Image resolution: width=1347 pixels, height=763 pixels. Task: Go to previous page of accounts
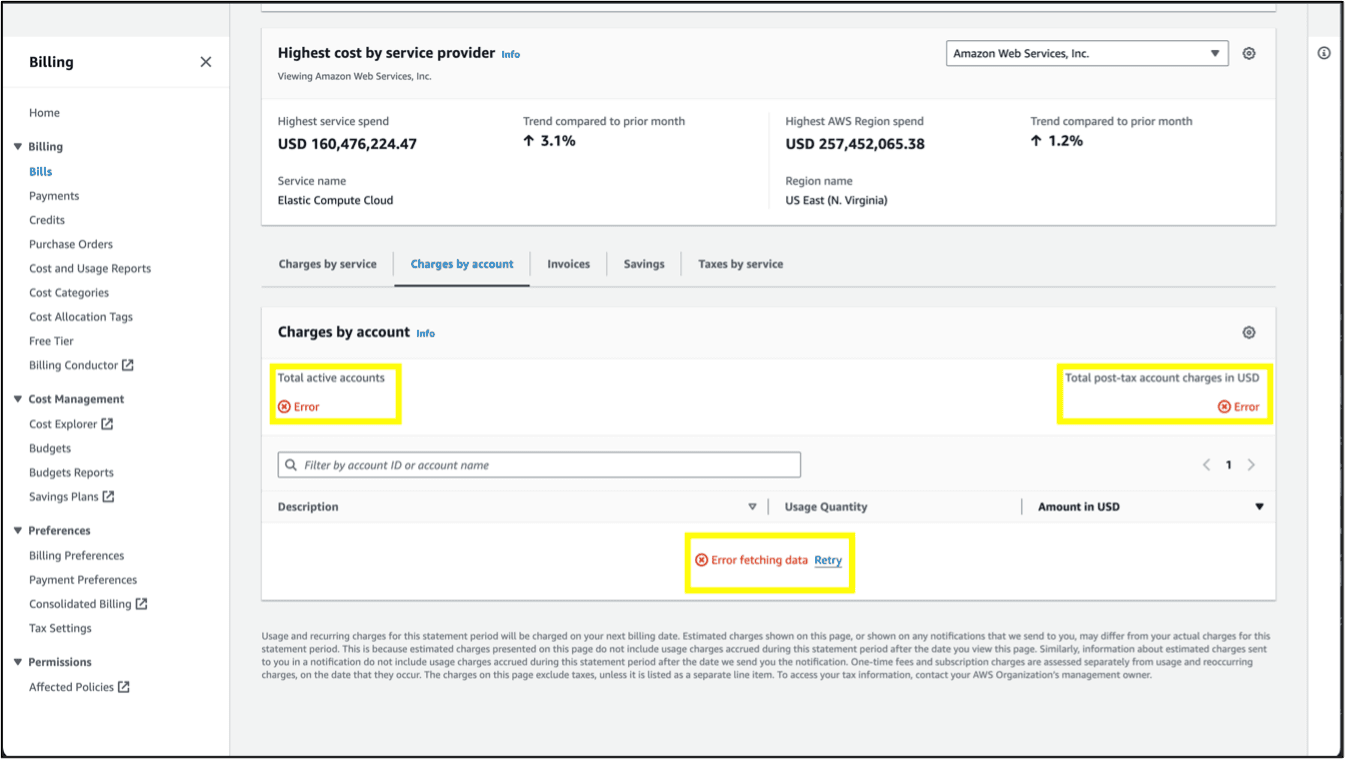pyautogui.click(x=1207, y=465)
